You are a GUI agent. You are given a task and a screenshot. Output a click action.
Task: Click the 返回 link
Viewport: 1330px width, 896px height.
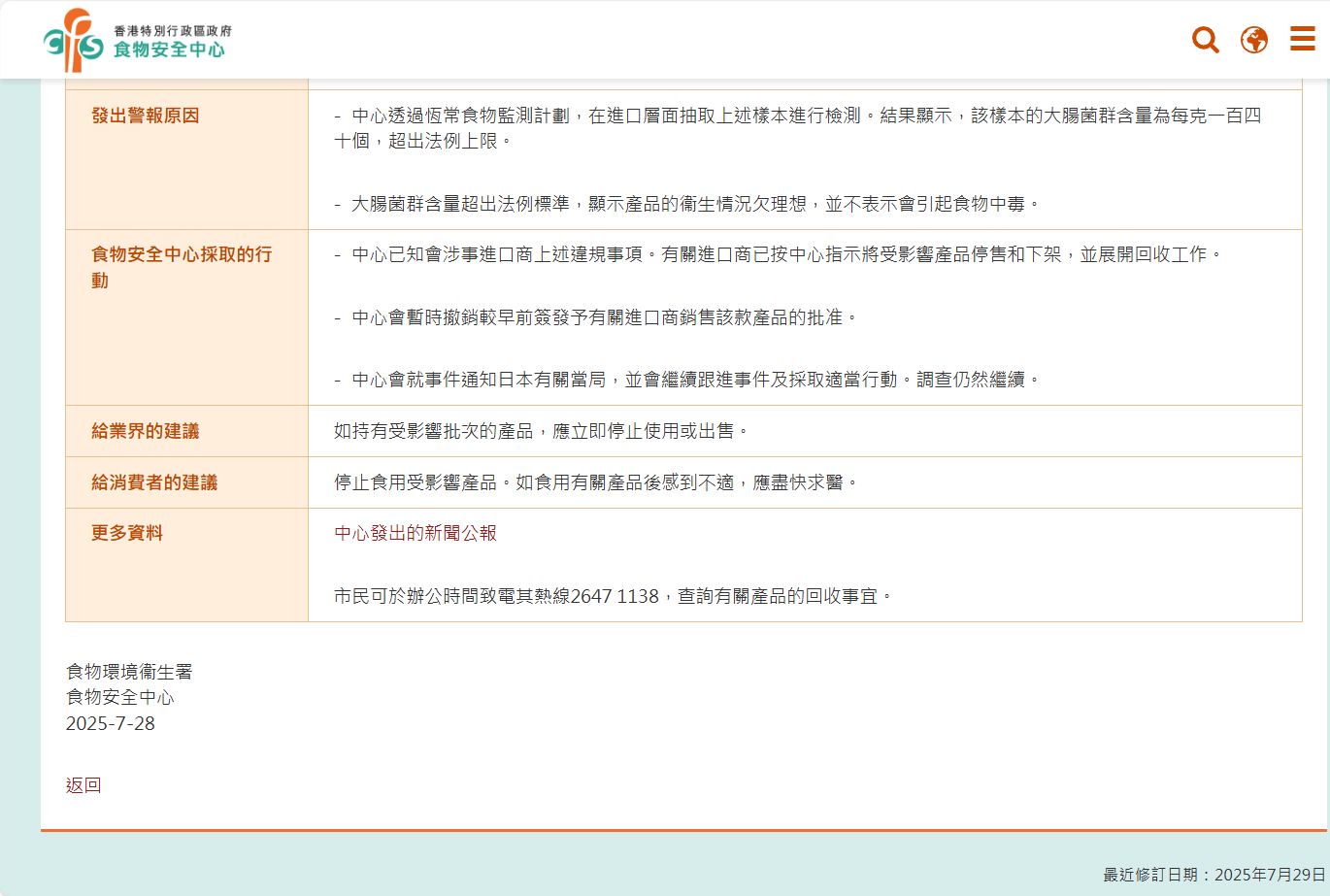[83, 785]
